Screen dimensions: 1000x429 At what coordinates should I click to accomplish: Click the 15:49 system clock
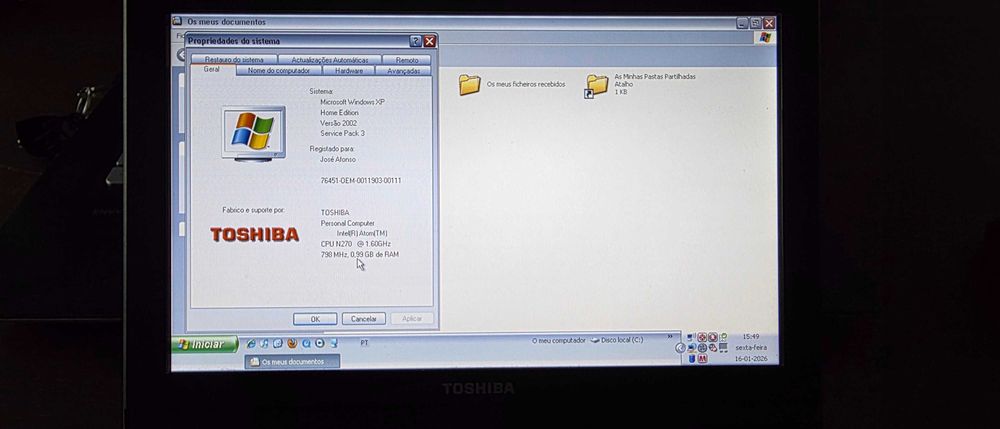[751, 337]
